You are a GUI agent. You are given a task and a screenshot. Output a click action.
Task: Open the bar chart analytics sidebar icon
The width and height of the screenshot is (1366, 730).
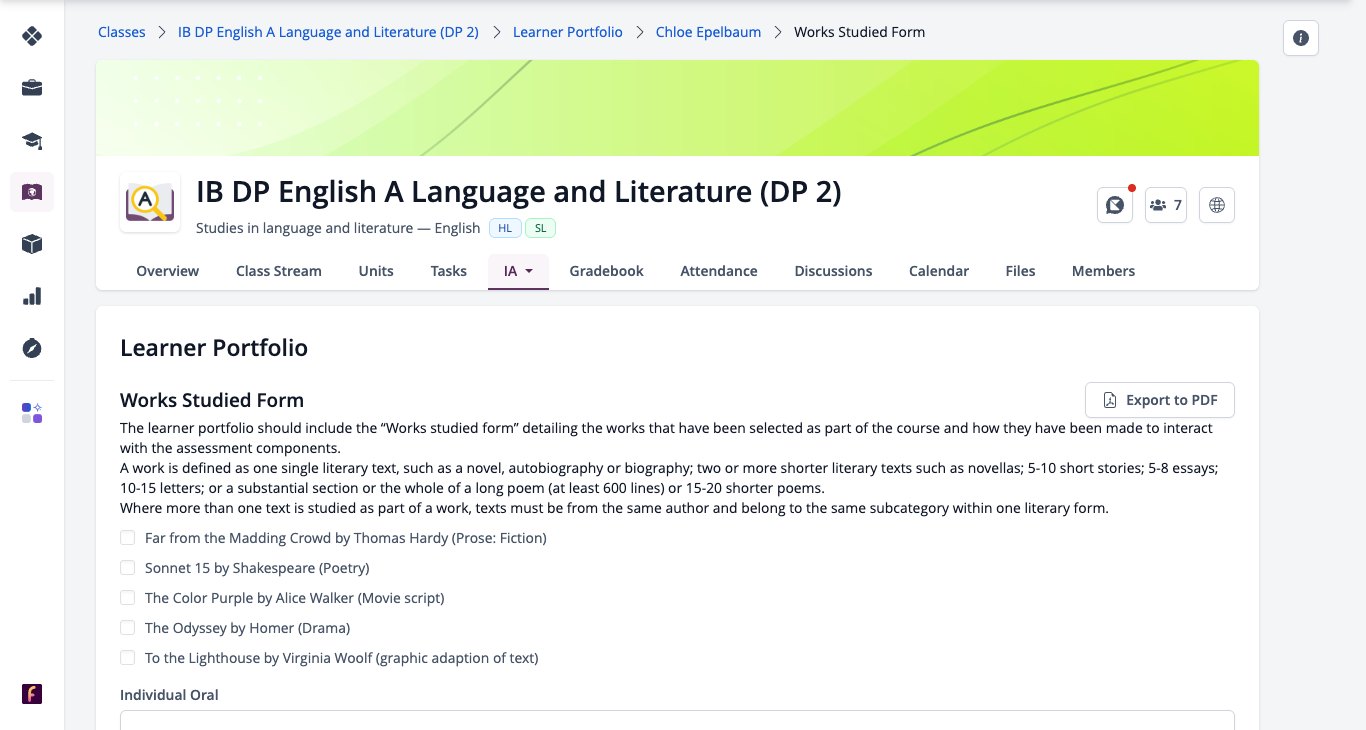pyautogui.click(x=32, y=296)
